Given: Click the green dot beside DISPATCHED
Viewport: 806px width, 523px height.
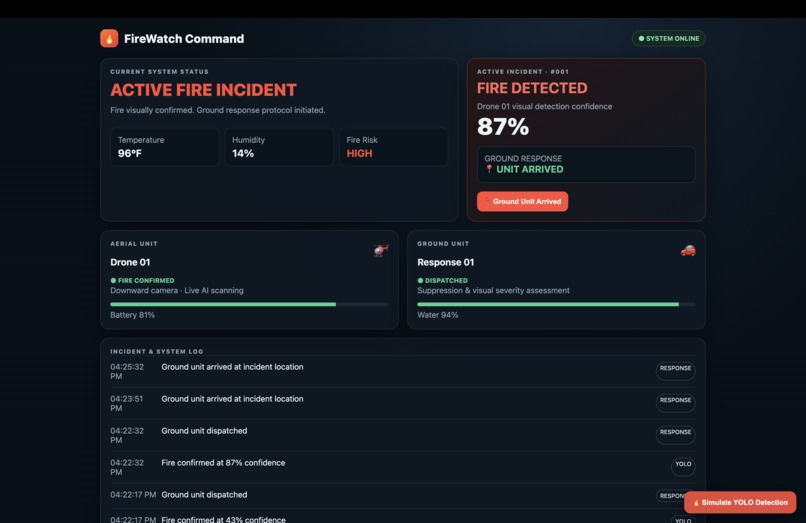Looking at the screenshot, I should pyautogui.click(x=420, y=280).
